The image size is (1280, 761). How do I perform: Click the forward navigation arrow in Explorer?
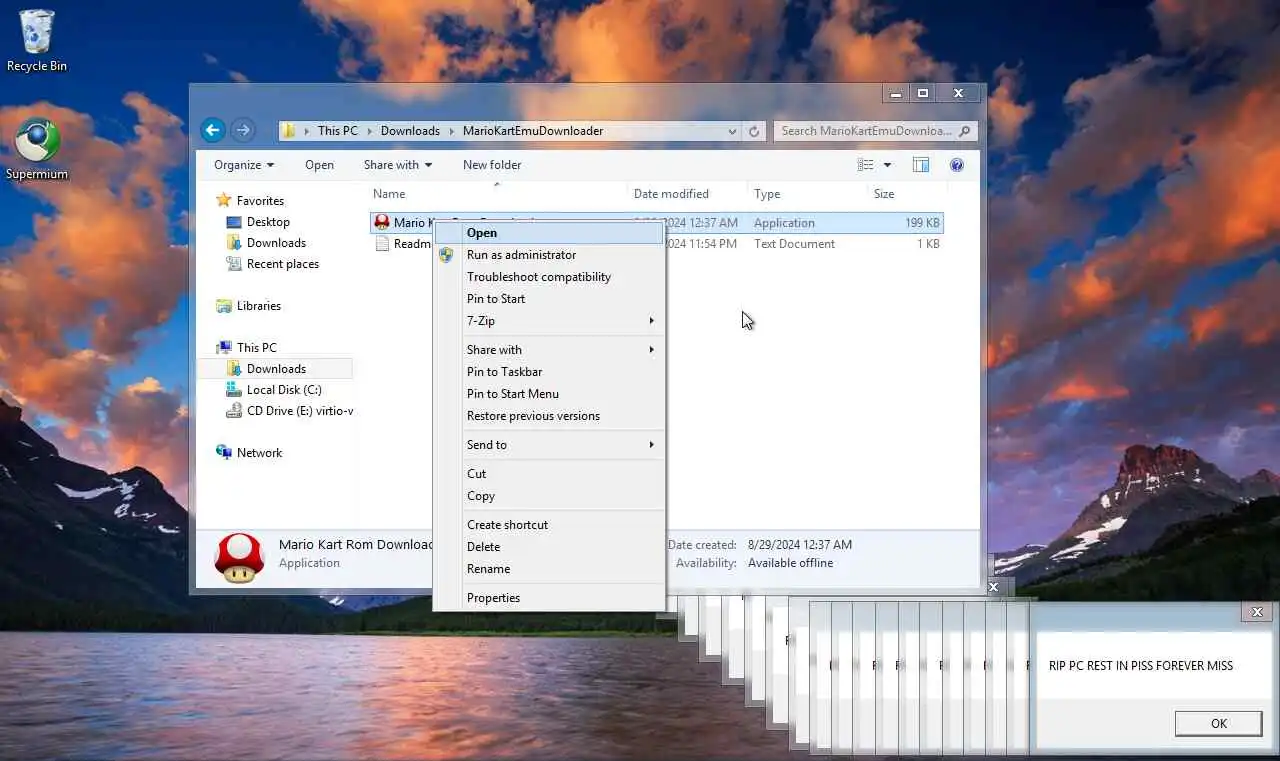(243, 130)
